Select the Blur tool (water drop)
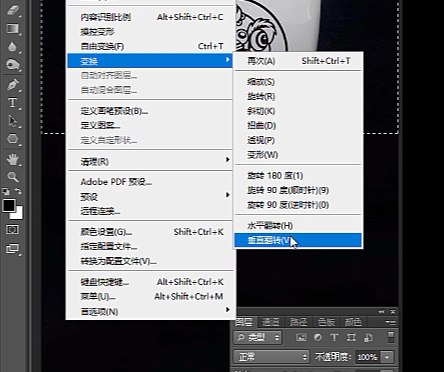The image size is (444, 372). (x=13, y=47)
